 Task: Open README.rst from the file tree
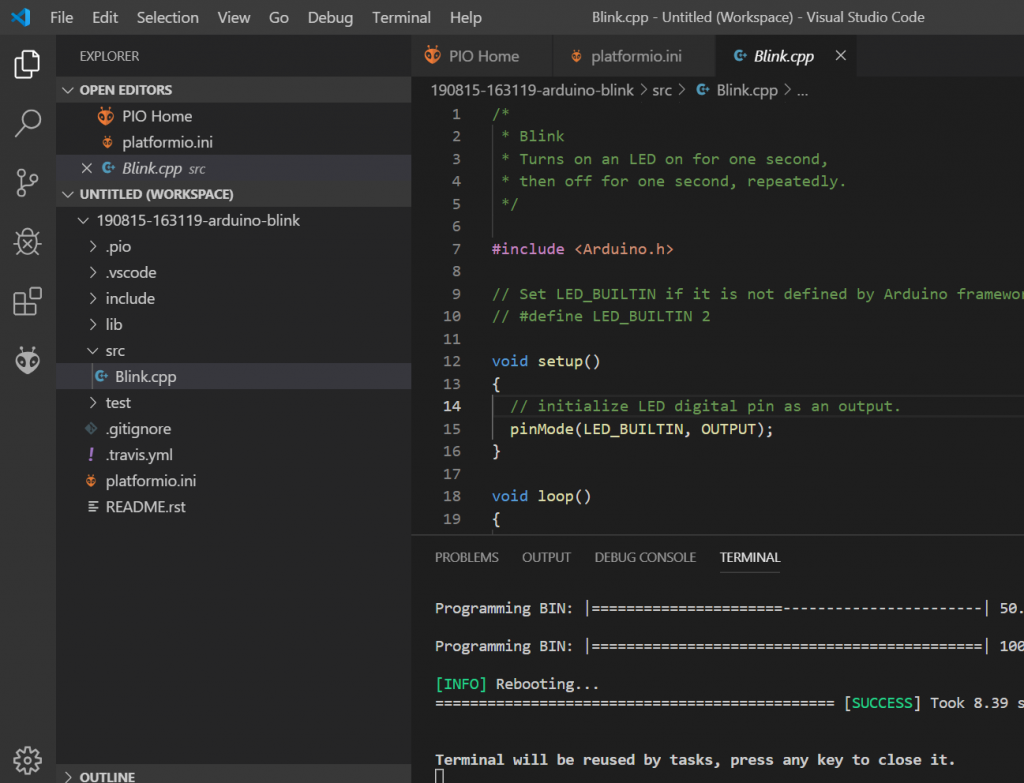click(145, 507)
